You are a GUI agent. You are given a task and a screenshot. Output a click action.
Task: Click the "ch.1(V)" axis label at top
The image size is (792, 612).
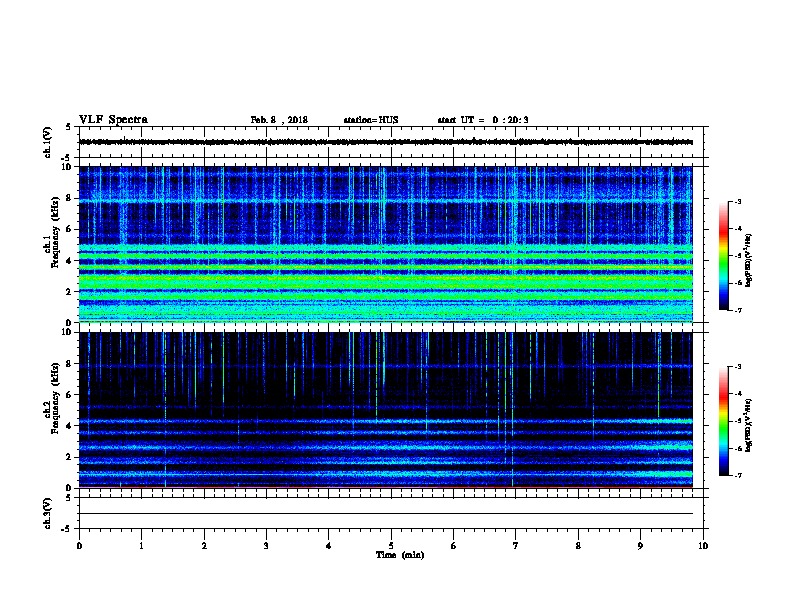48,142
